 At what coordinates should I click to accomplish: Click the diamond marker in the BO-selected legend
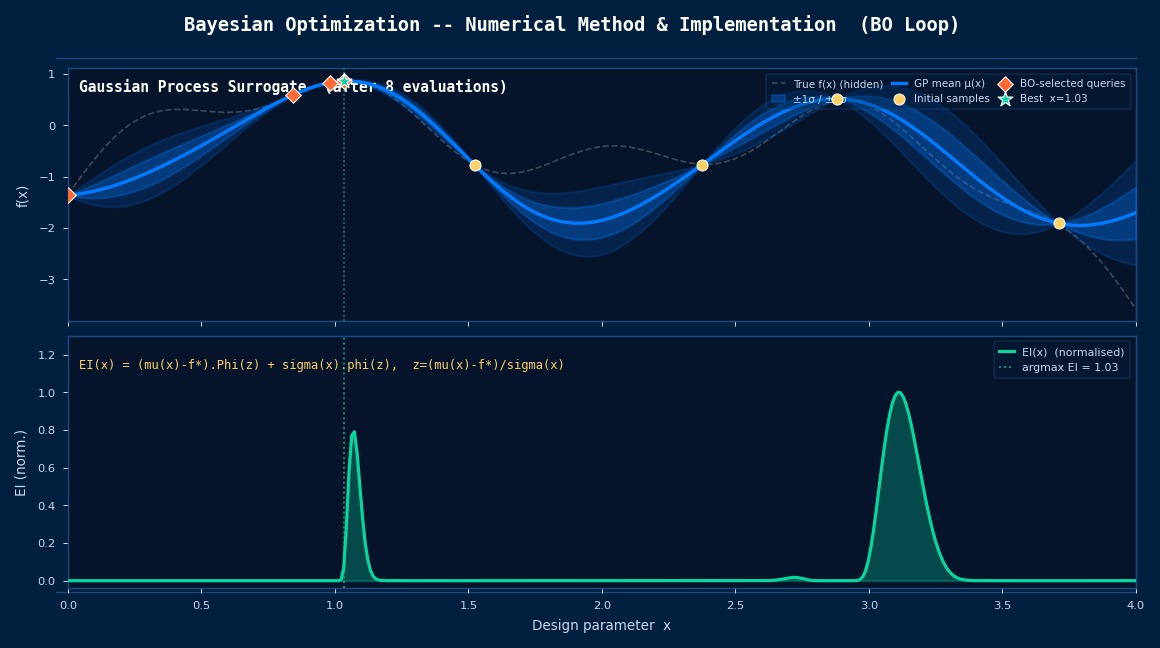(x=1004, y=84)
